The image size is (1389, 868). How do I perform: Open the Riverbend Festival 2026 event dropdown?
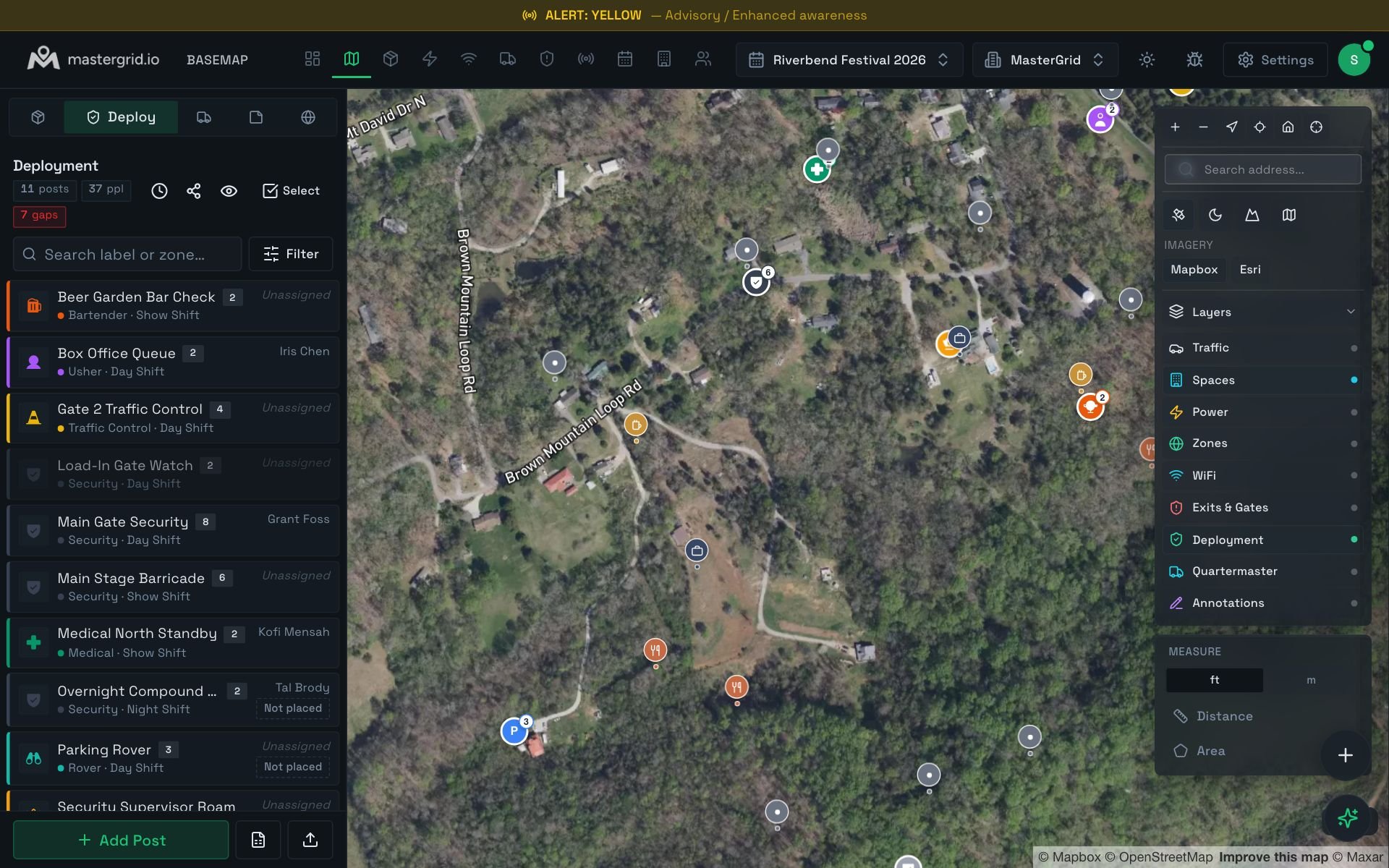(x=849, y=59)
